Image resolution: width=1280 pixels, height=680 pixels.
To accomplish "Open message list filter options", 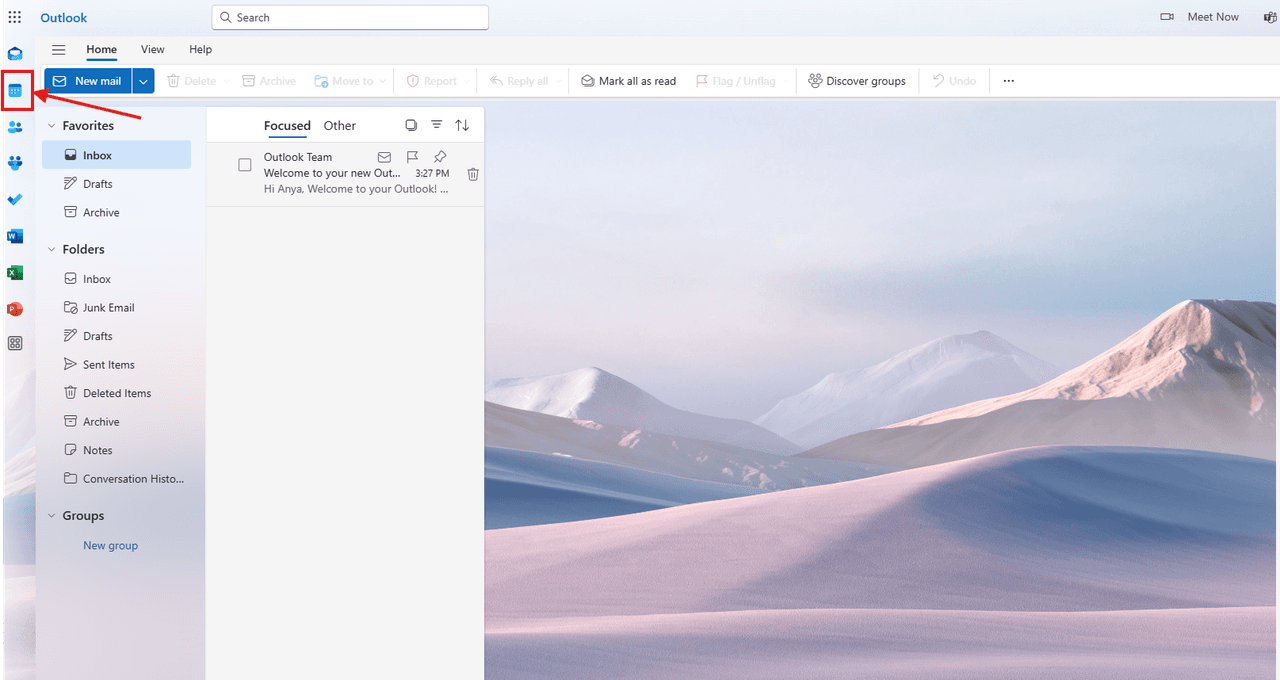I will coord(437,125).
